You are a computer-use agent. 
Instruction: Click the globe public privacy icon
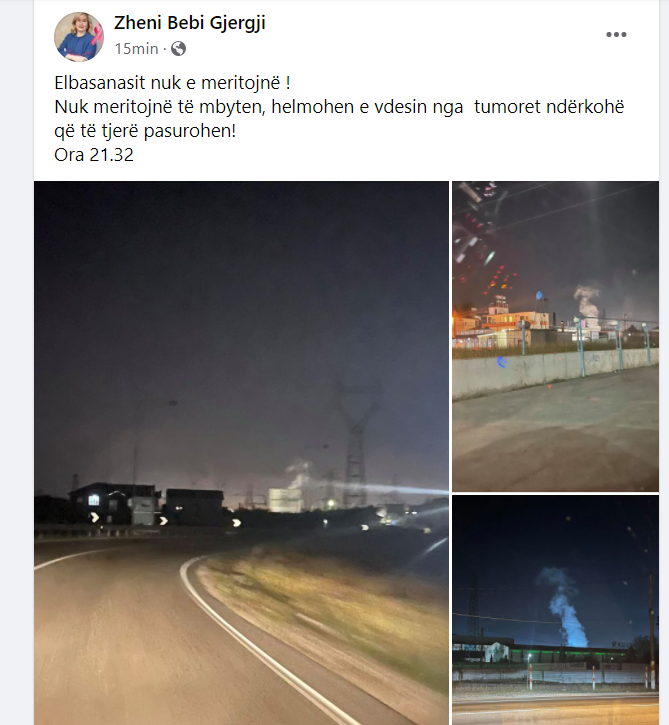pyautogui.click(x=178, y=49)
